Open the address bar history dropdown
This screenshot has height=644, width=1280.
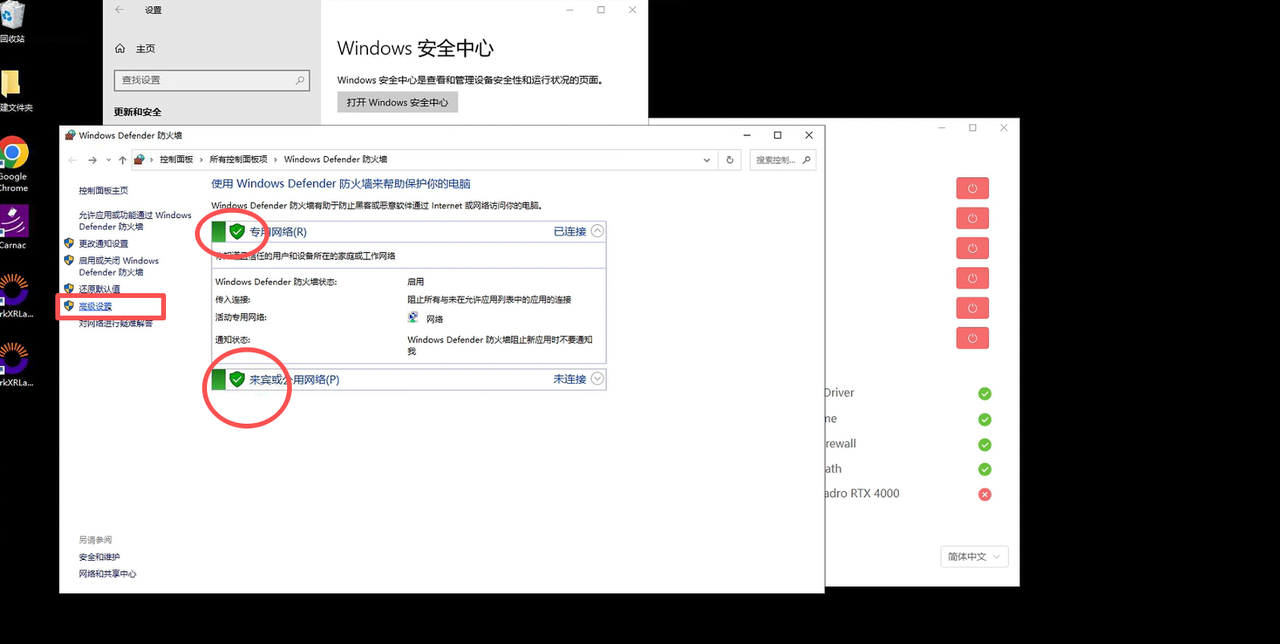pyautogui.click(x=707, y=160)
